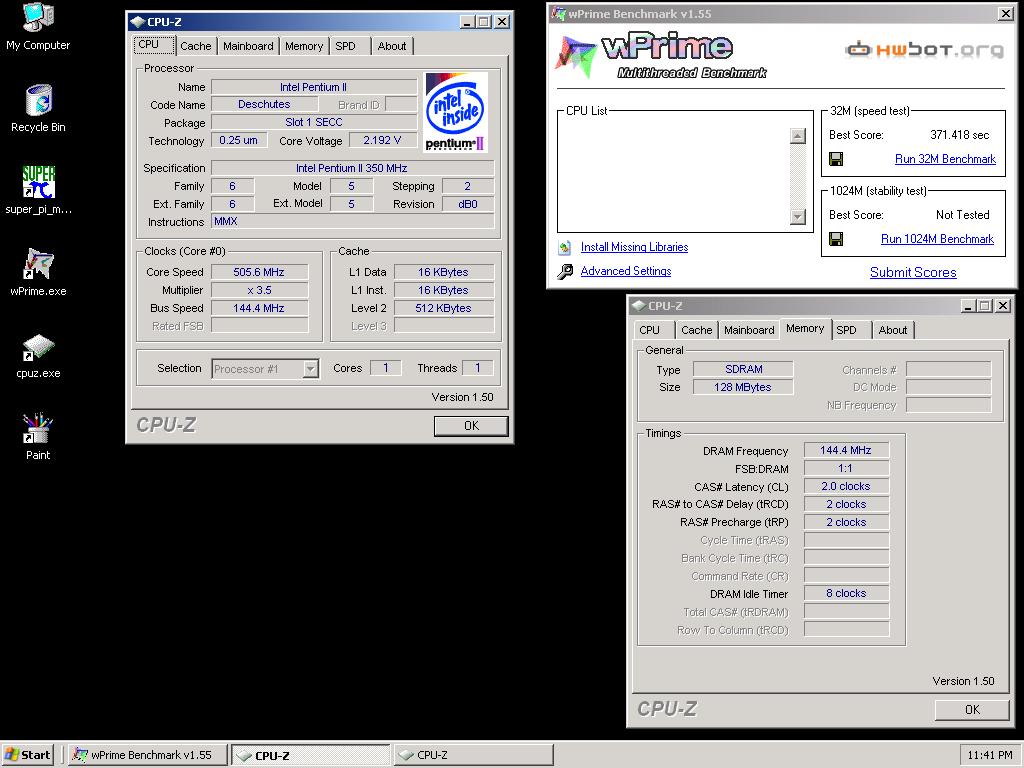Click the DRAM Idle Timer value 8 clocks

tap(846, 594)
